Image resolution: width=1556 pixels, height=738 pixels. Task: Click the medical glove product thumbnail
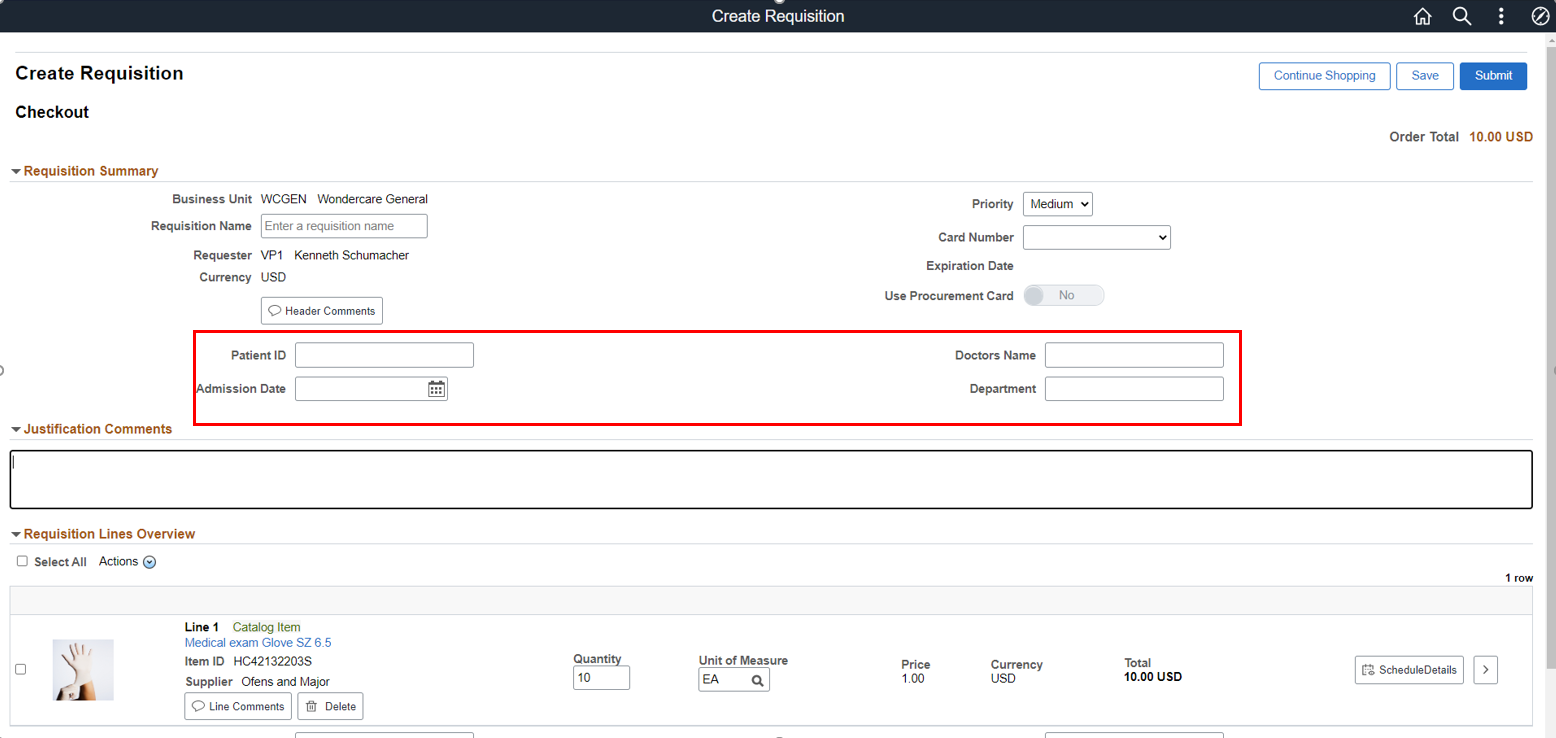[x=83, y=670]
